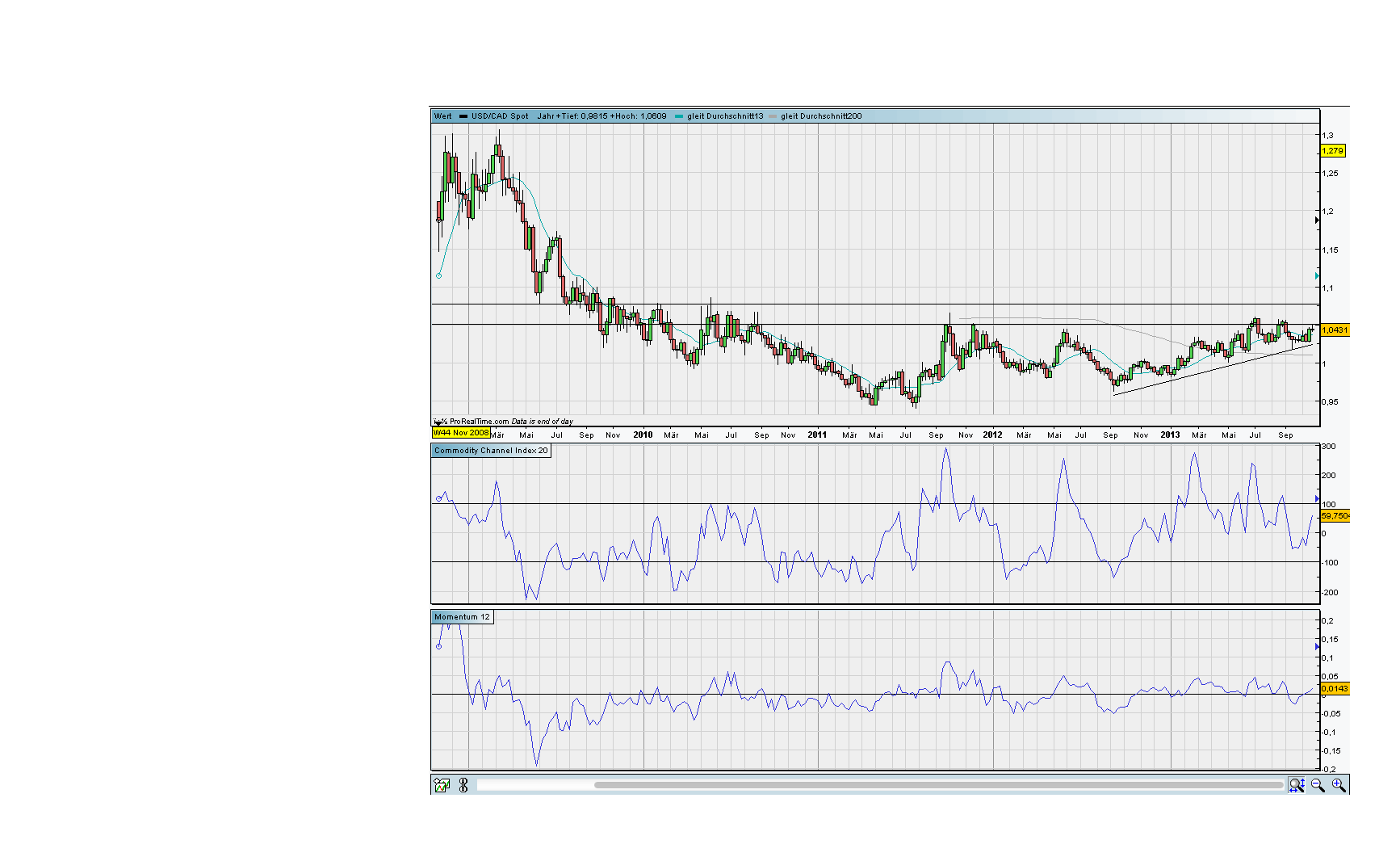The height and width of the screenshot is (861, 1400).
Task: Click the 'gleit Durchschnitt13' legend label
Action: 725,116
